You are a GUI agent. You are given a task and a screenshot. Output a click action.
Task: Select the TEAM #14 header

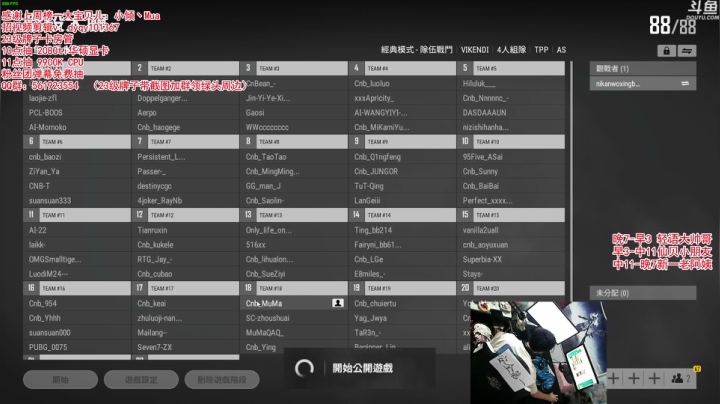click(x=402, y=215)
